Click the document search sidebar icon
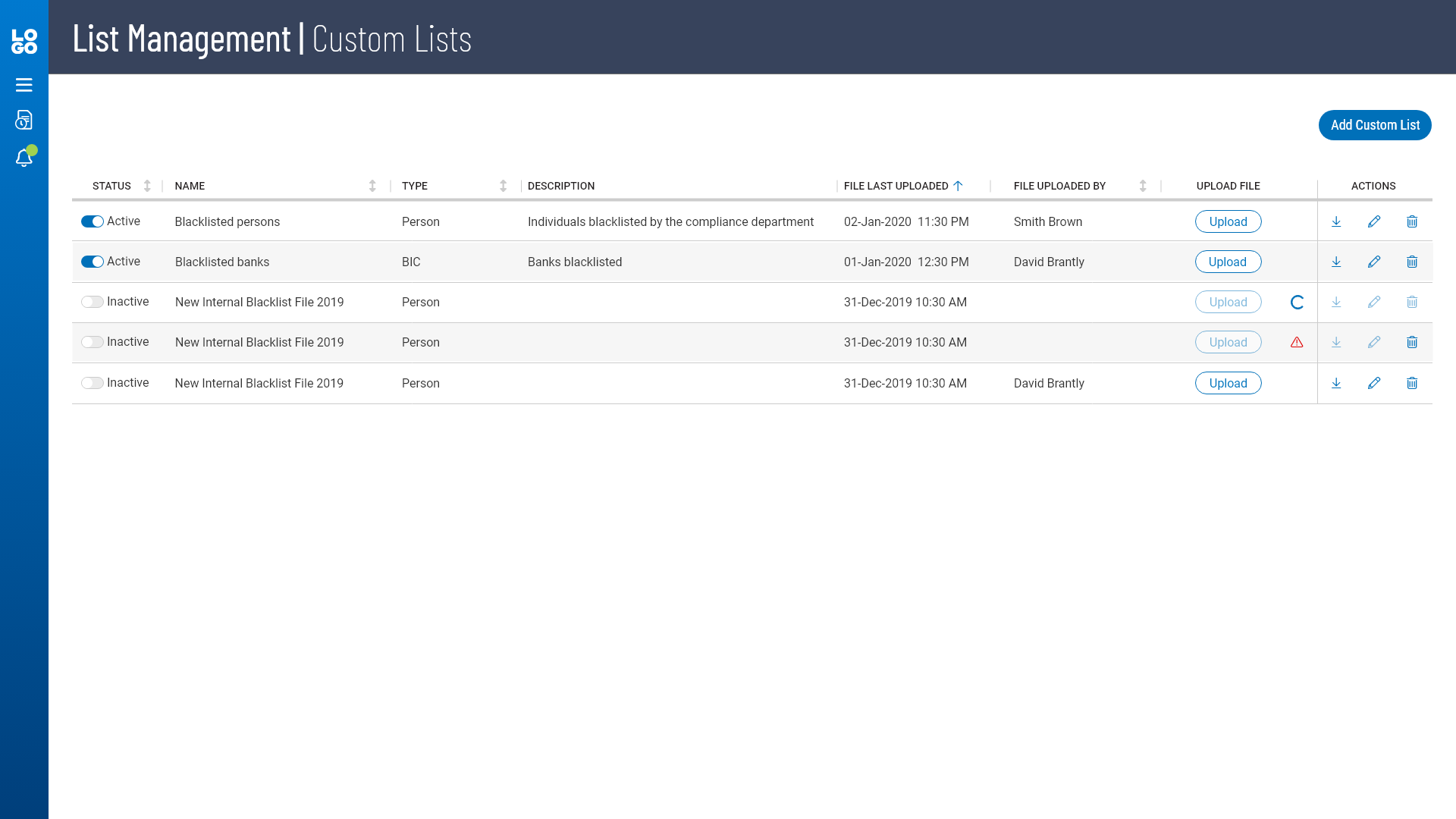The image size is (1456, 819). pyautogui.click(x=24, y=121)
